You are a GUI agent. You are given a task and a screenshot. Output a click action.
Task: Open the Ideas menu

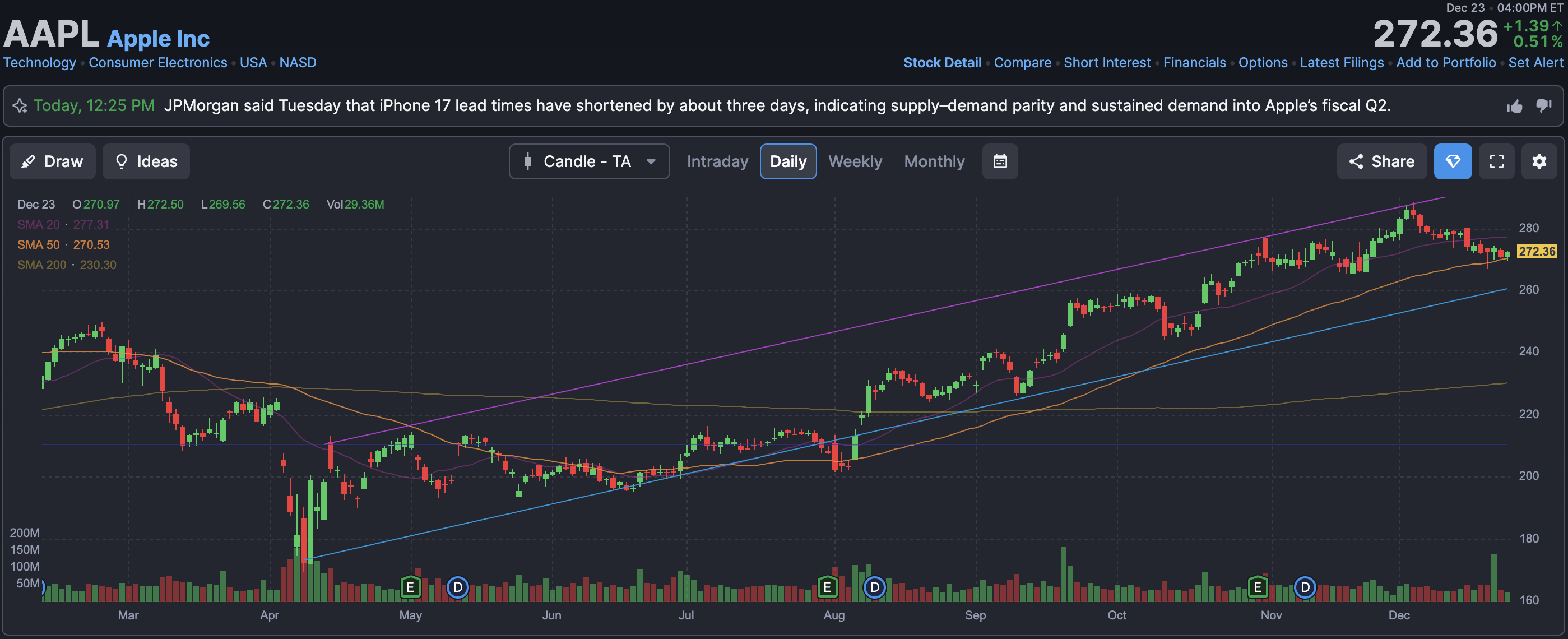point(146,161)
